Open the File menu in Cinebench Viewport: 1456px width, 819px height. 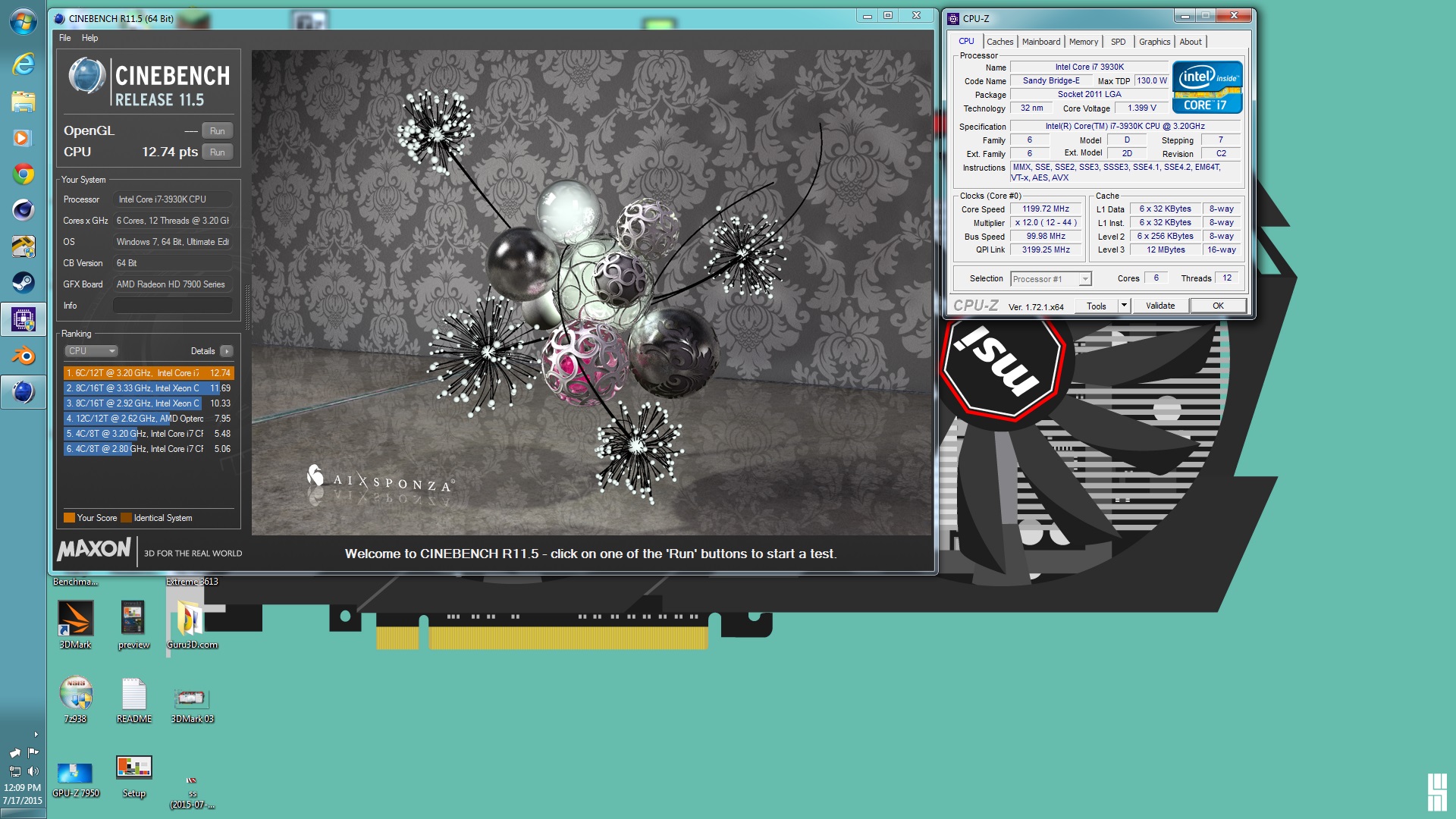(x=65, y=38)
